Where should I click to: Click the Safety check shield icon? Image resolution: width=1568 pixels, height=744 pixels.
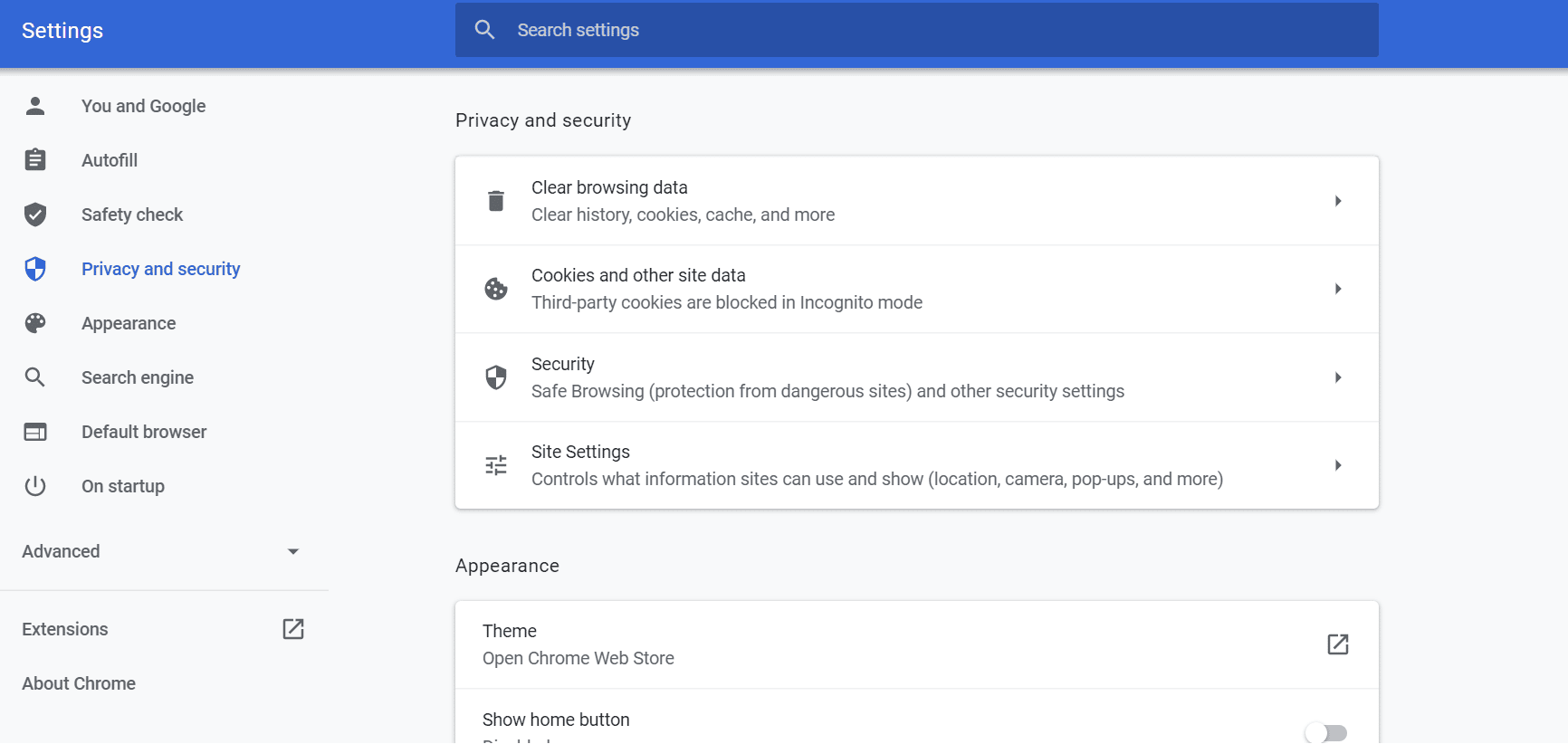point(35,215)
